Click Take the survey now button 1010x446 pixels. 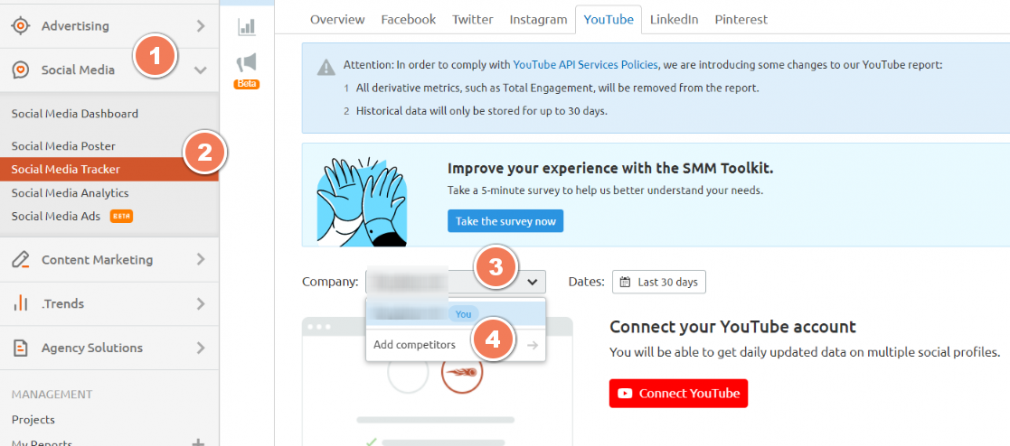coord(506,221)
